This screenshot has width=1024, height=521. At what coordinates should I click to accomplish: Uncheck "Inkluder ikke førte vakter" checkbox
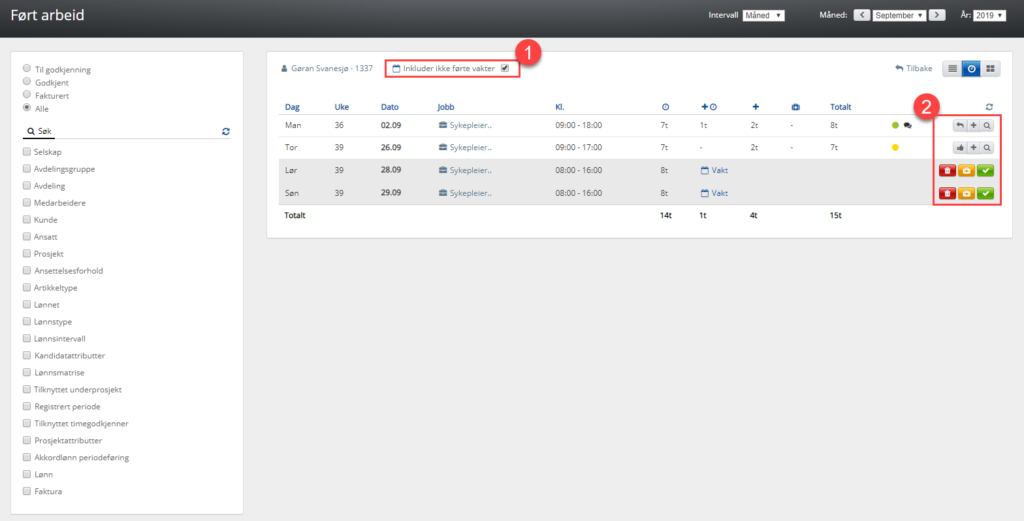click(x=505, y=69)
